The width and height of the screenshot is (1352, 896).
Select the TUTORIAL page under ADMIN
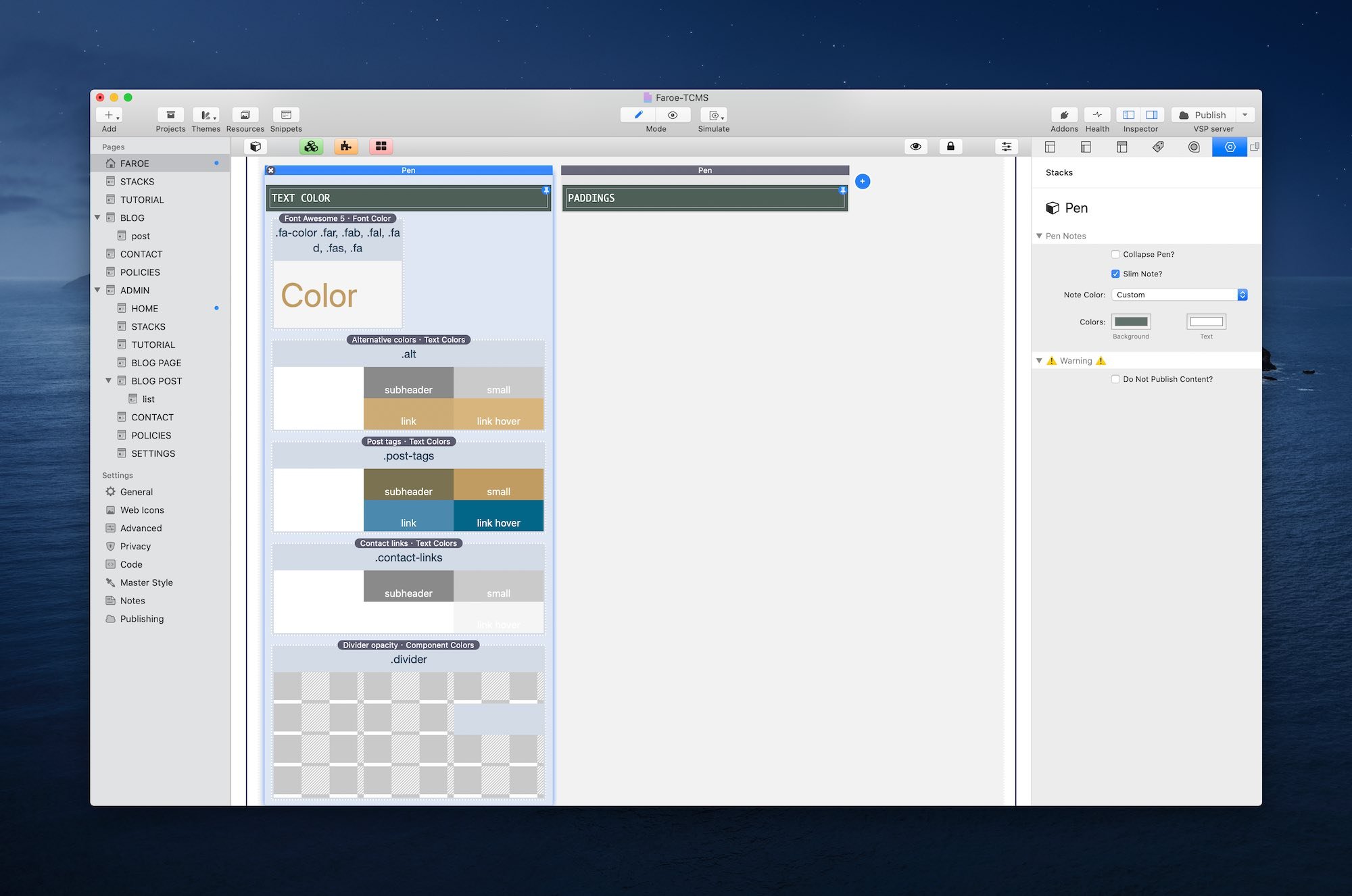(153, 345)
